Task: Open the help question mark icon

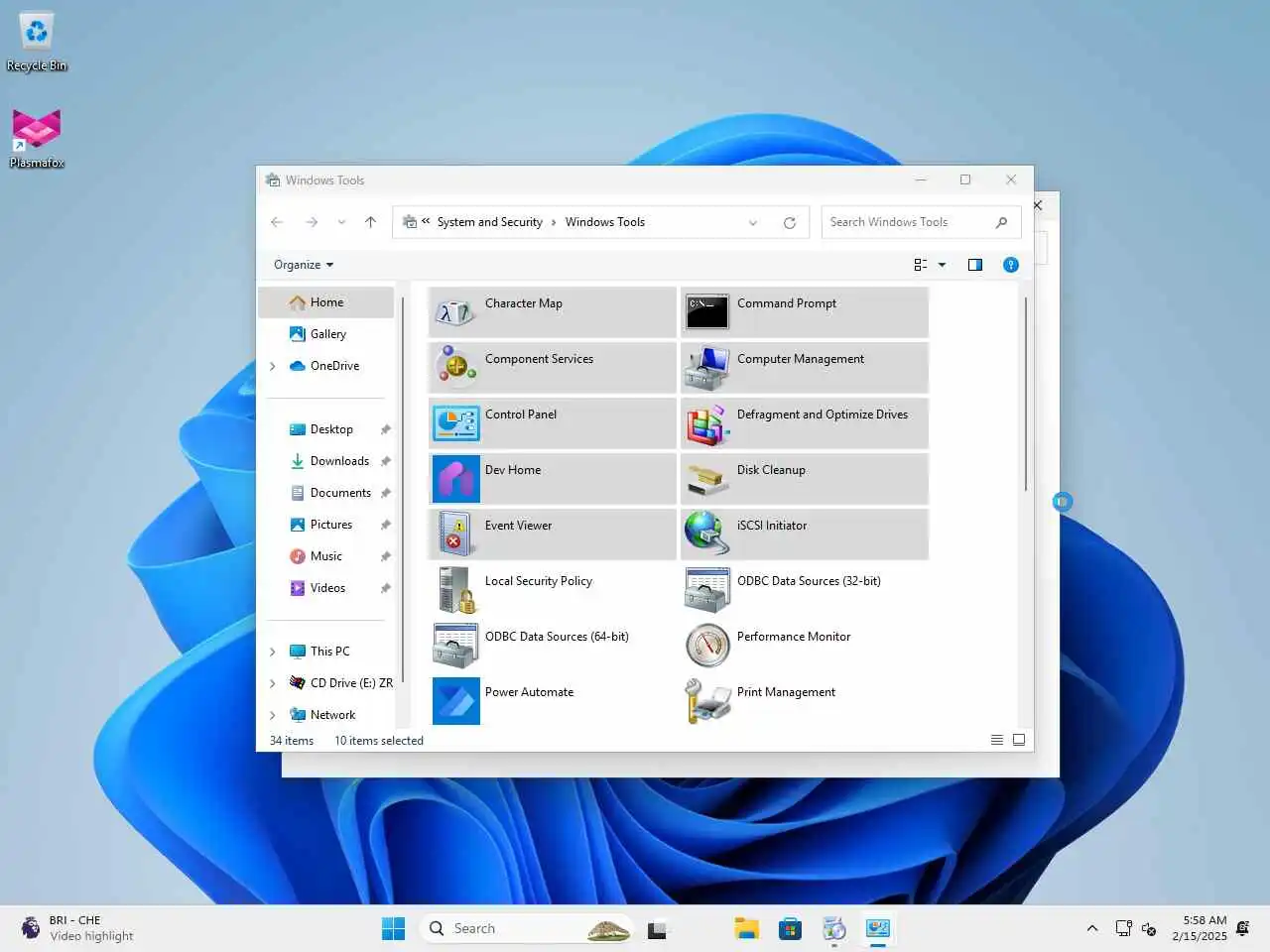Action: pyautogui.click(x=1010, y=265)
